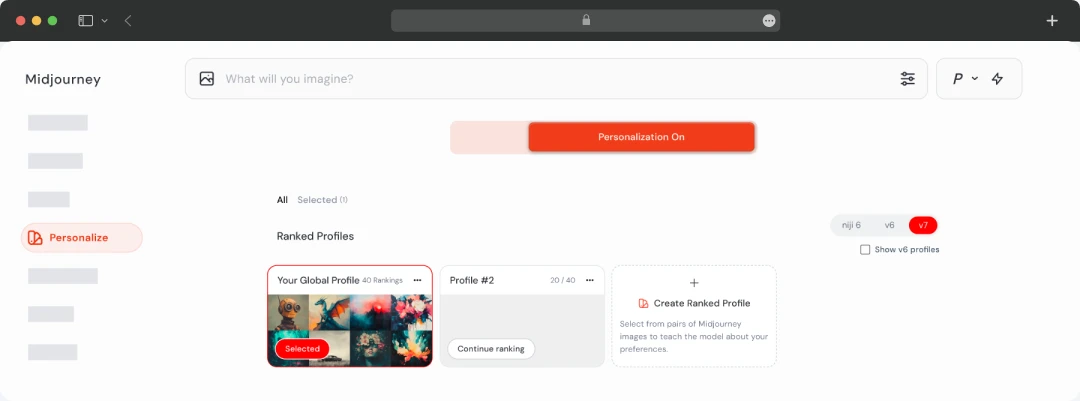This screenshot has width=1080, height=401.
Task: Expand the dropdown chevron beside P
Action: click(975, 79)
